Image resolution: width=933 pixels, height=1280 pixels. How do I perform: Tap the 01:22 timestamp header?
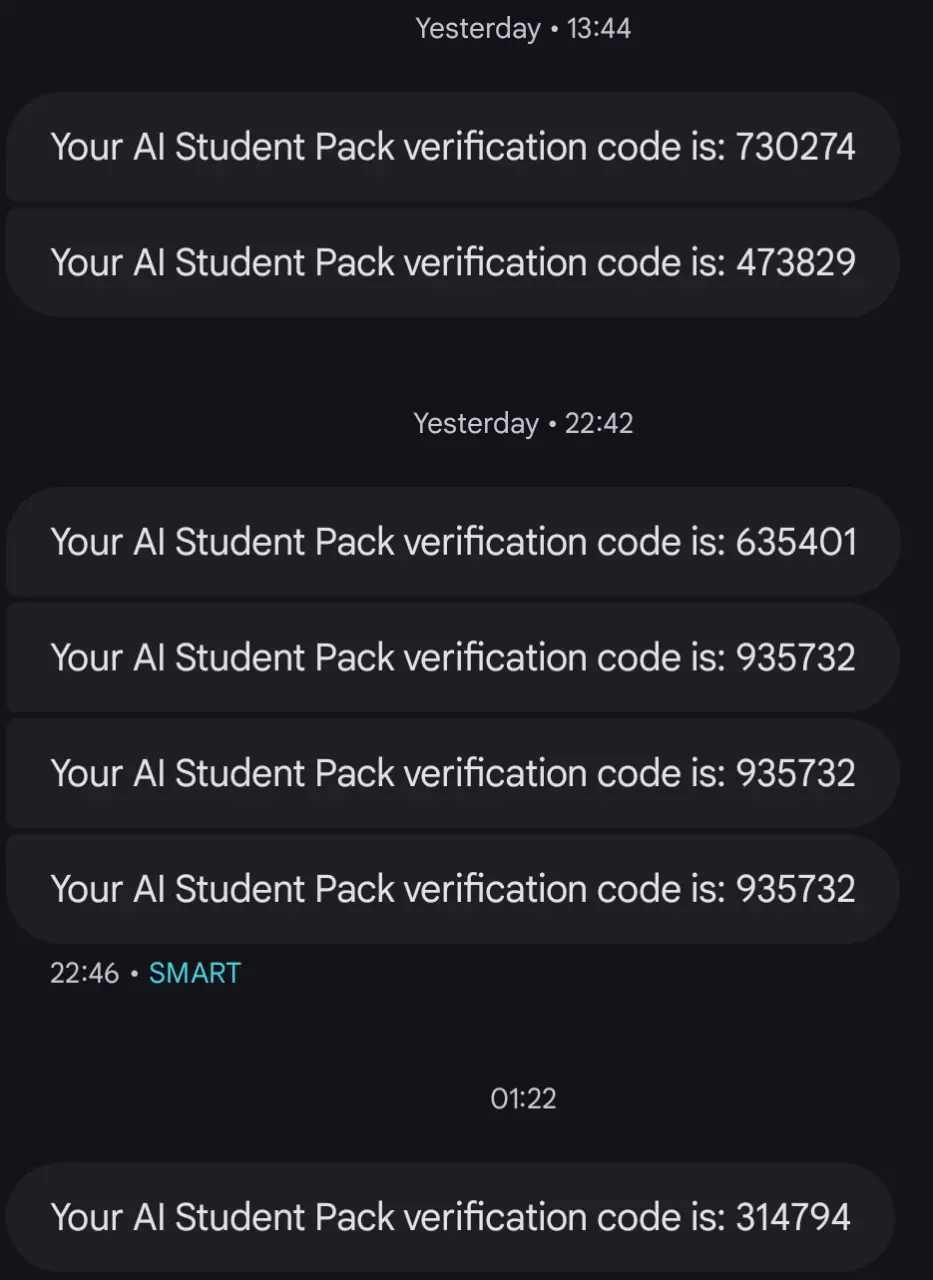click(x=523, y=1099)
